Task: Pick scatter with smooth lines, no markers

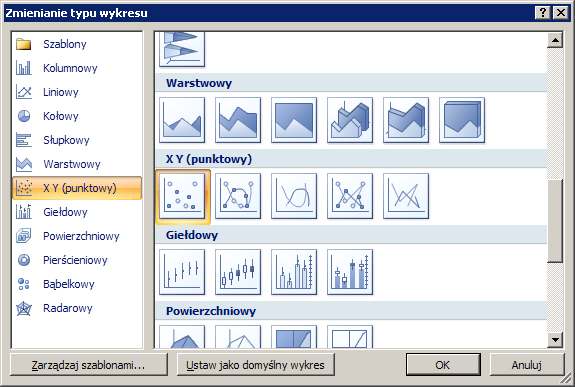Action: (294, 196)
